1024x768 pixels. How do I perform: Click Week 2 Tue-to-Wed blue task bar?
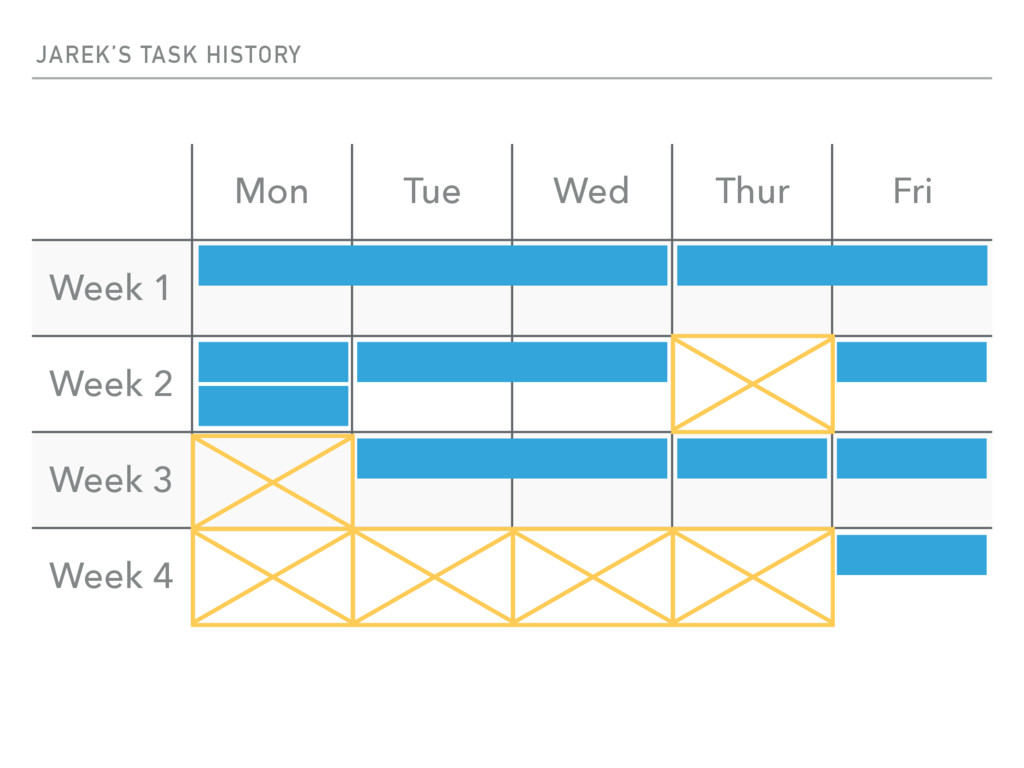512,362
